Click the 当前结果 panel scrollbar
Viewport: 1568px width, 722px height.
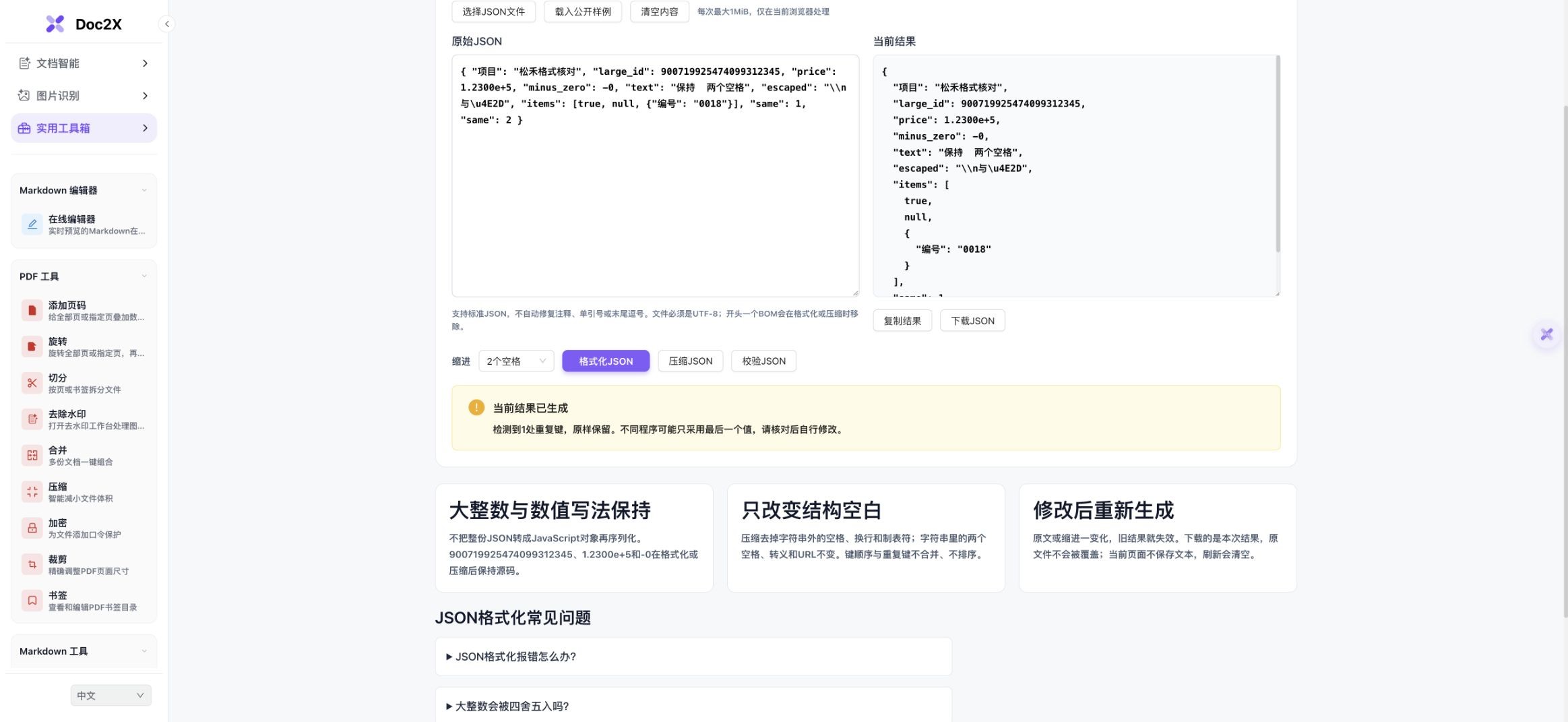point(1278,155)
